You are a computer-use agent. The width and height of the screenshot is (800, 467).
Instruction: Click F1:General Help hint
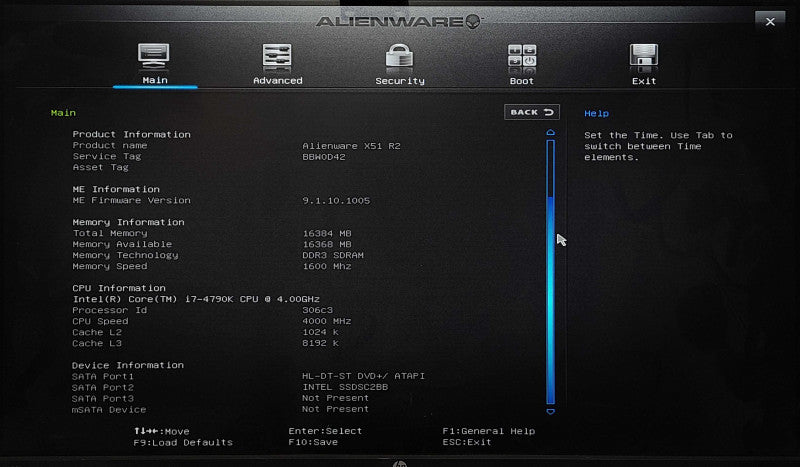tap(488, 431)
